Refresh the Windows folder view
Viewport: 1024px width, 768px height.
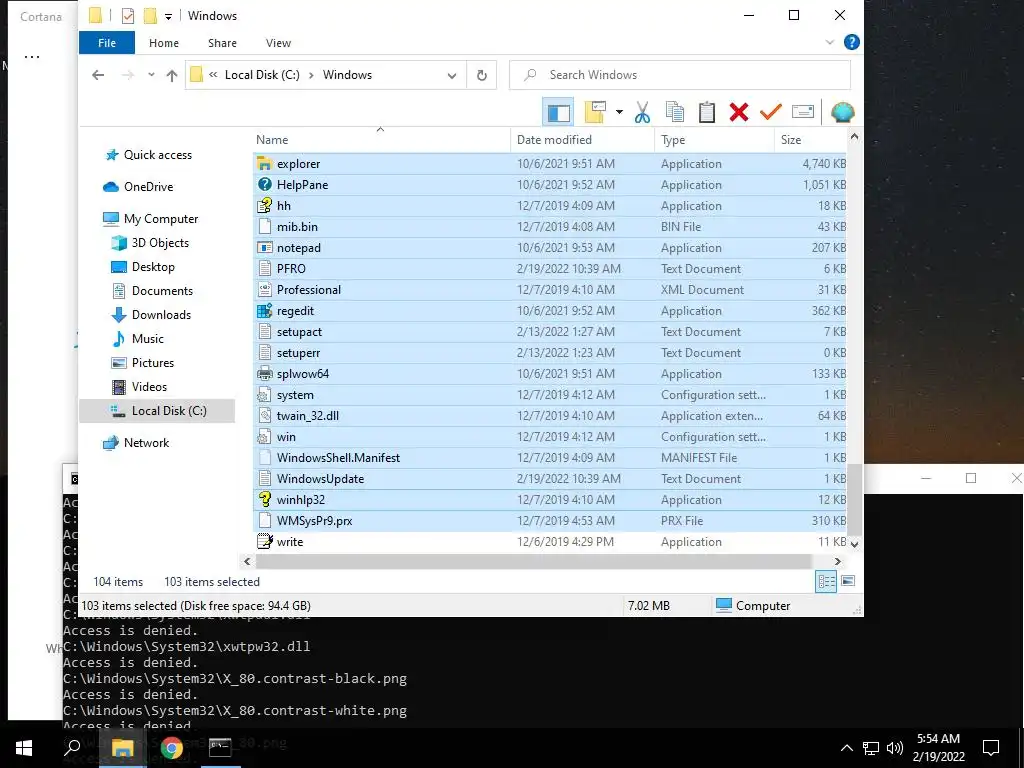[482, 75]
